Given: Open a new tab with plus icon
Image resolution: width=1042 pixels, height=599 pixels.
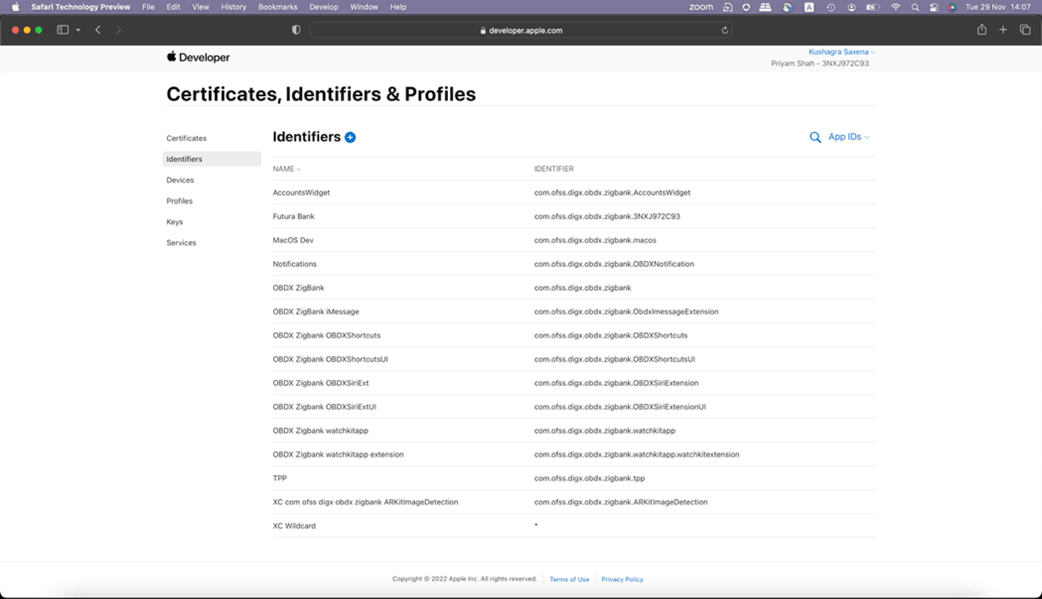Looking at the screenshot, I should click(1003, 30).
